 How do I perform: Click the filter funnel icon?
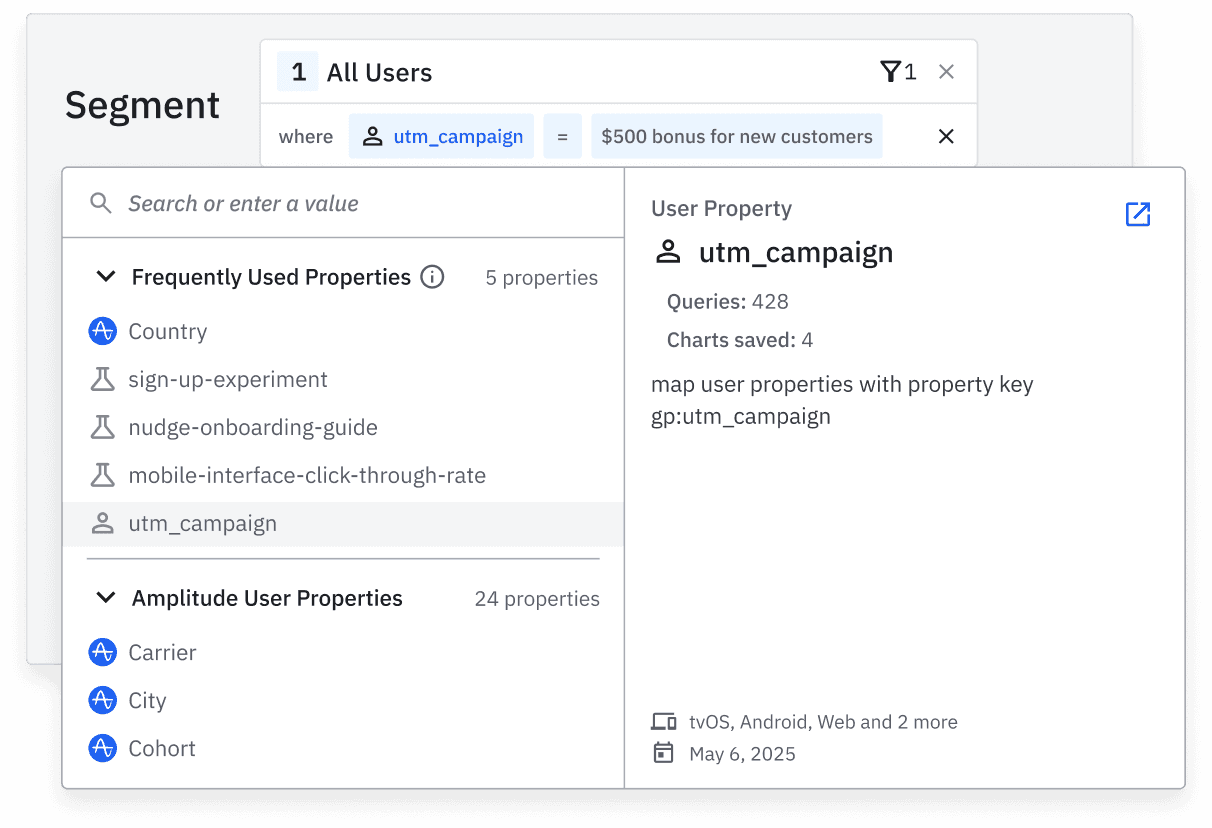click(890, 72)
